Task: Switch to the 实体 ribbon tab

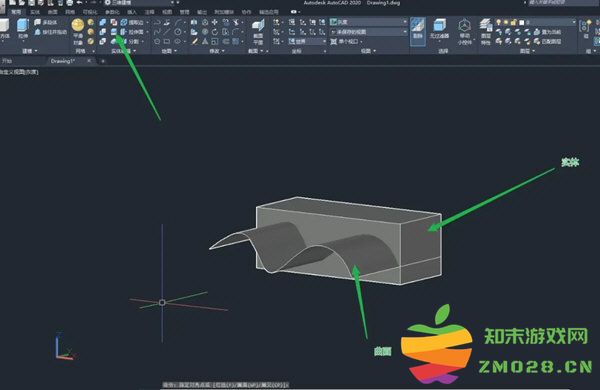Action: [35, 12]
